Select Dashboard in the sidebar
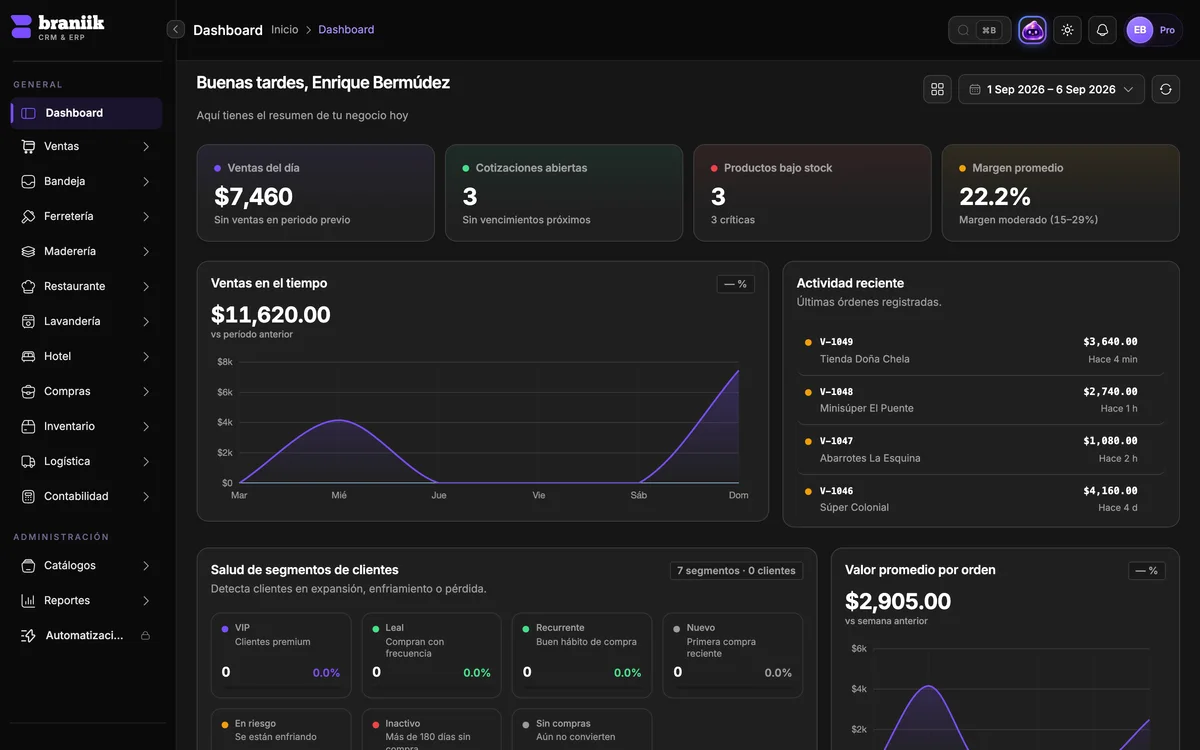Viewport: 1200px width, 750px height. [87, 113]
